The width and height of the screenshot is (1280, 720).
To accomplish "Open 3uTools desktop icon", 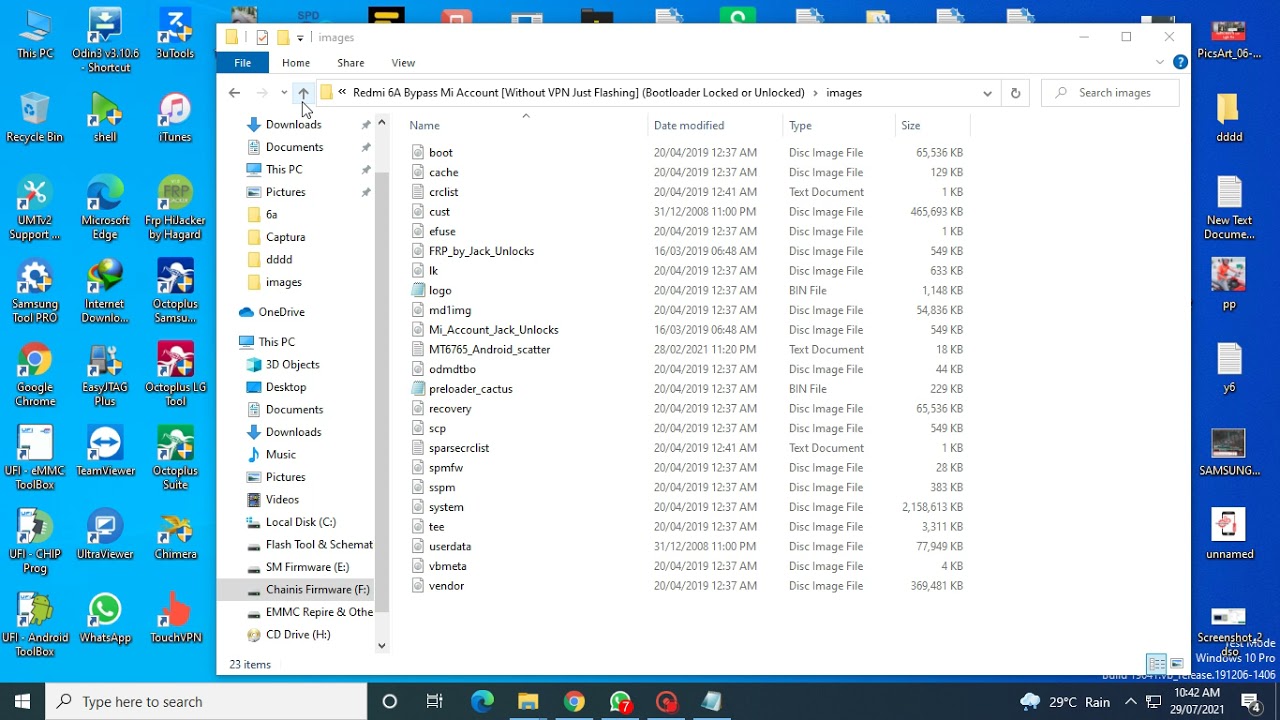I will coord(175,35).
